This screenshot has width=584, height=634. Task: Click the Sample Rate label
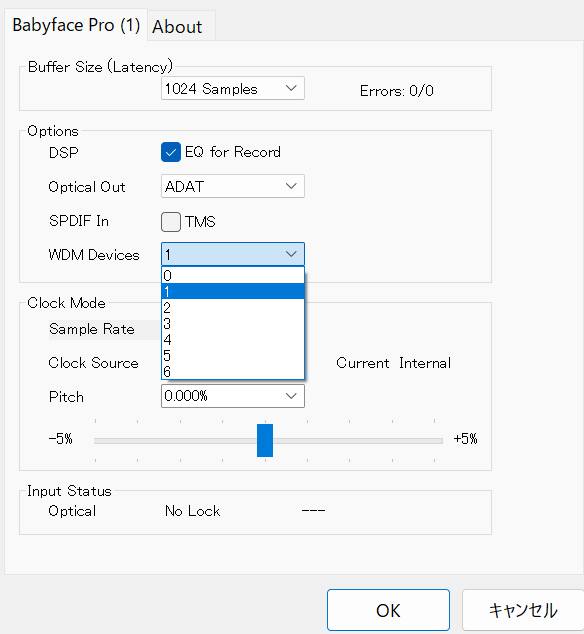point(91,329)
